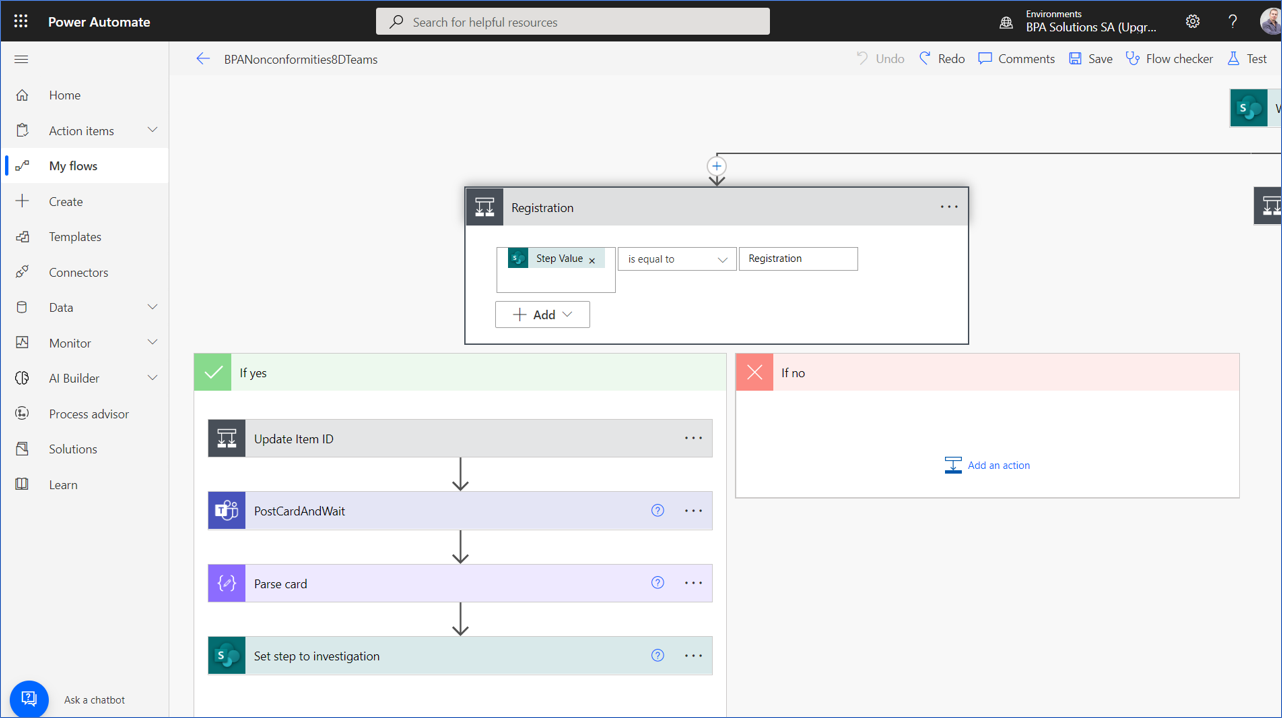Click the Power Automate title
Screen dimensions: 1282x718
click(99, 22)
